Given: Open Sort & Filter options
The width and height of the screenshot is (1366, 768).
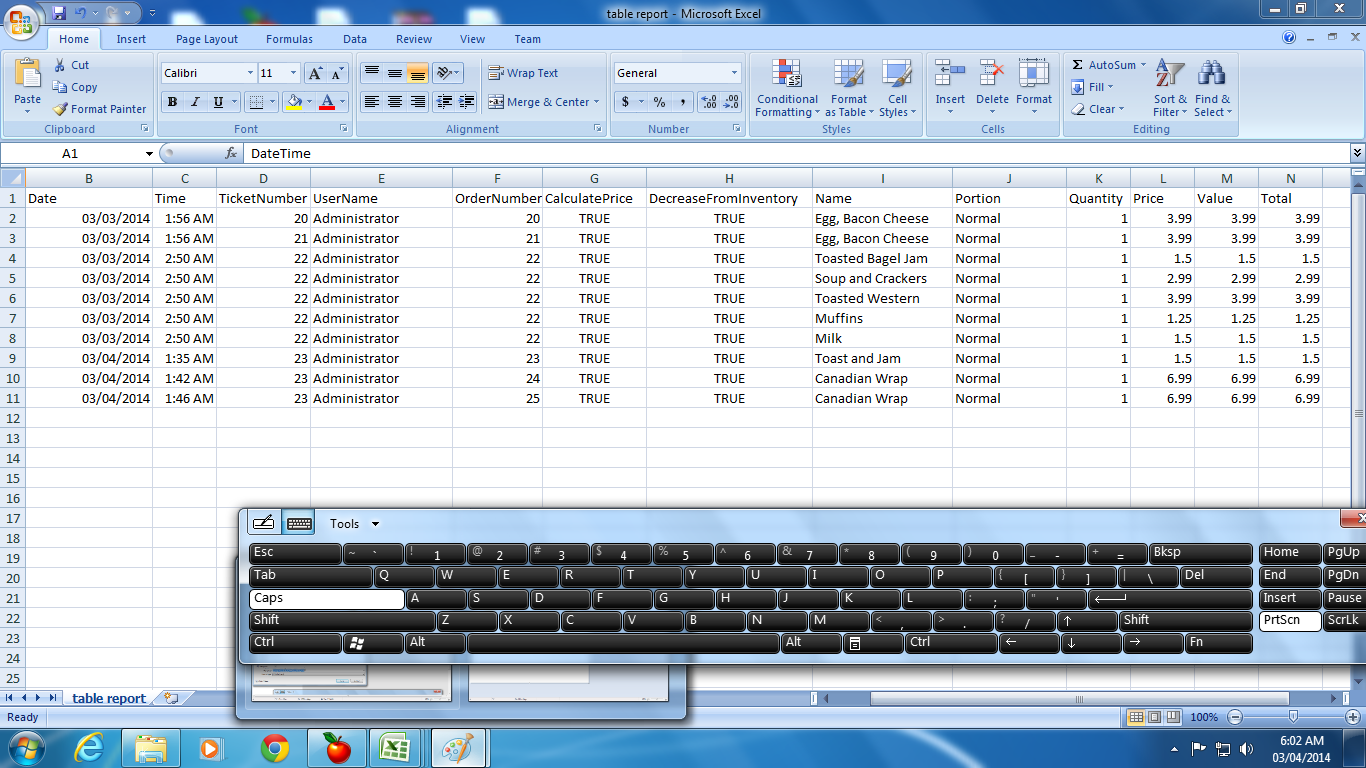Looking at the screenshot, I should (1170, 88).
